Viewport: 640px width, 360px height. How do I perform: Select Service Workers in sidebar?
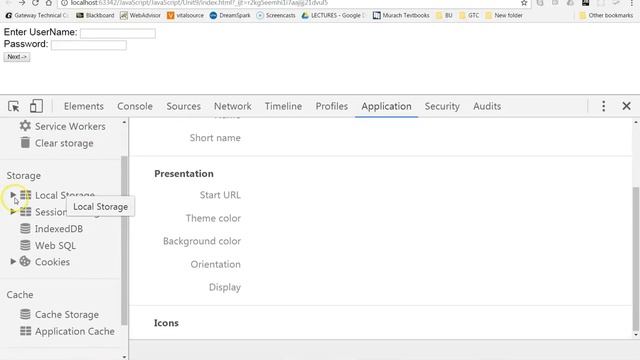click(70, 127)
